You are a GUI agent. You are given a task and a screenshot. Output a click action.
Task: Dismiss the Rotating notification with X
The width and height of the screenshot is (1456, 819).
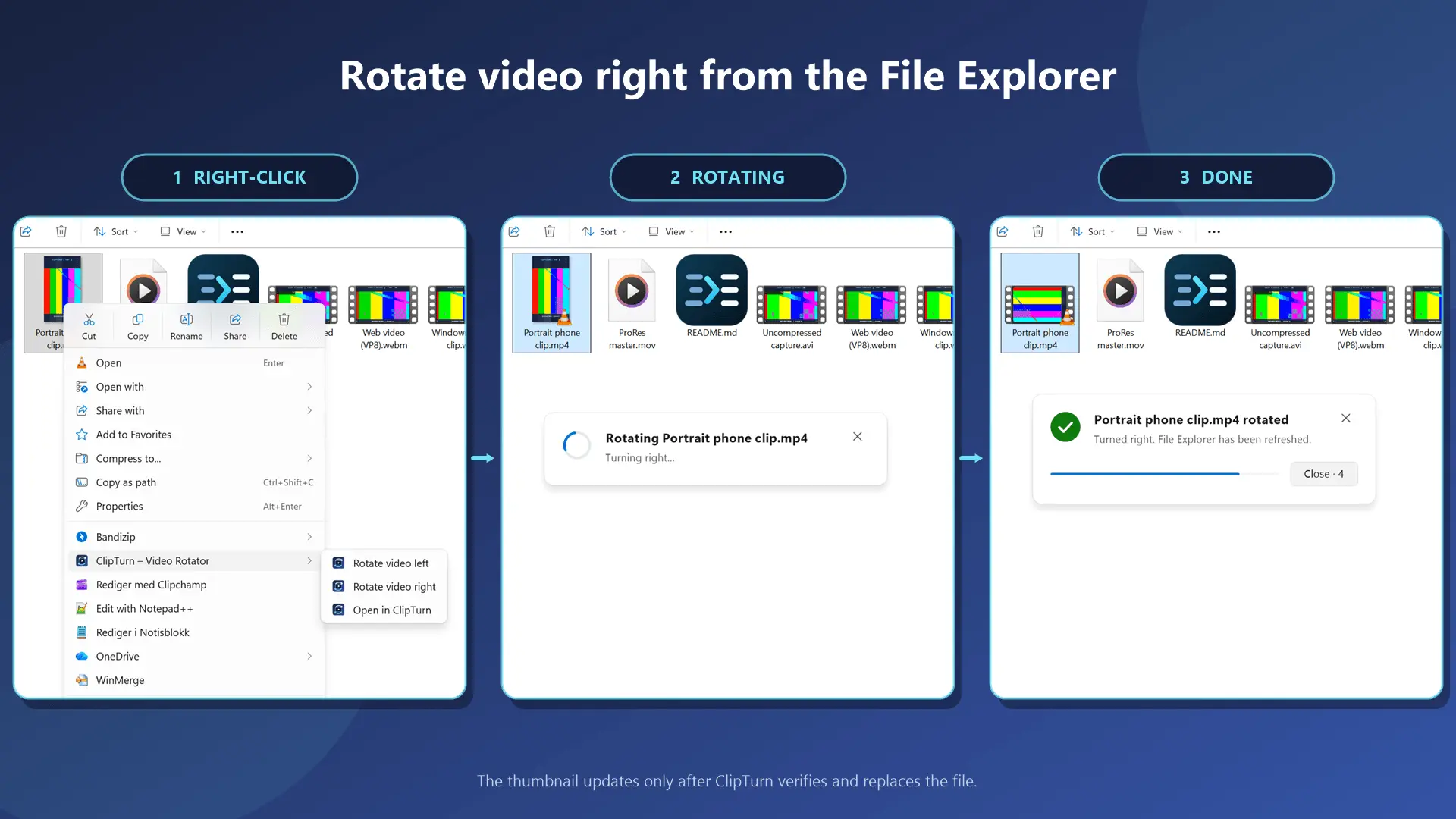coord(857,436)
